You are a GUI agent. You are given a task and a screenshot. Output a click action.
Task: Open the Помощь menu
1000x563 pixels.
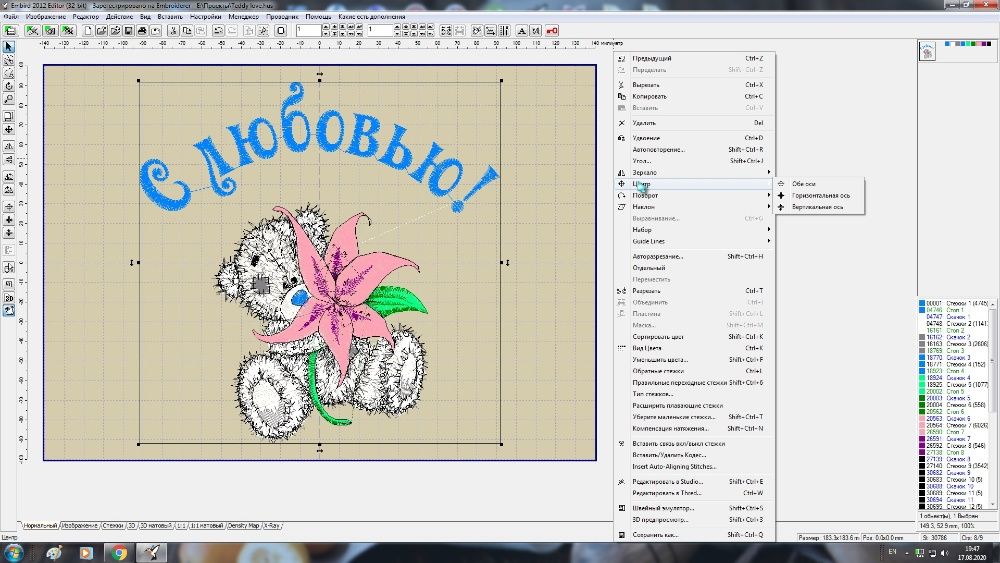[x=318, y=17]
